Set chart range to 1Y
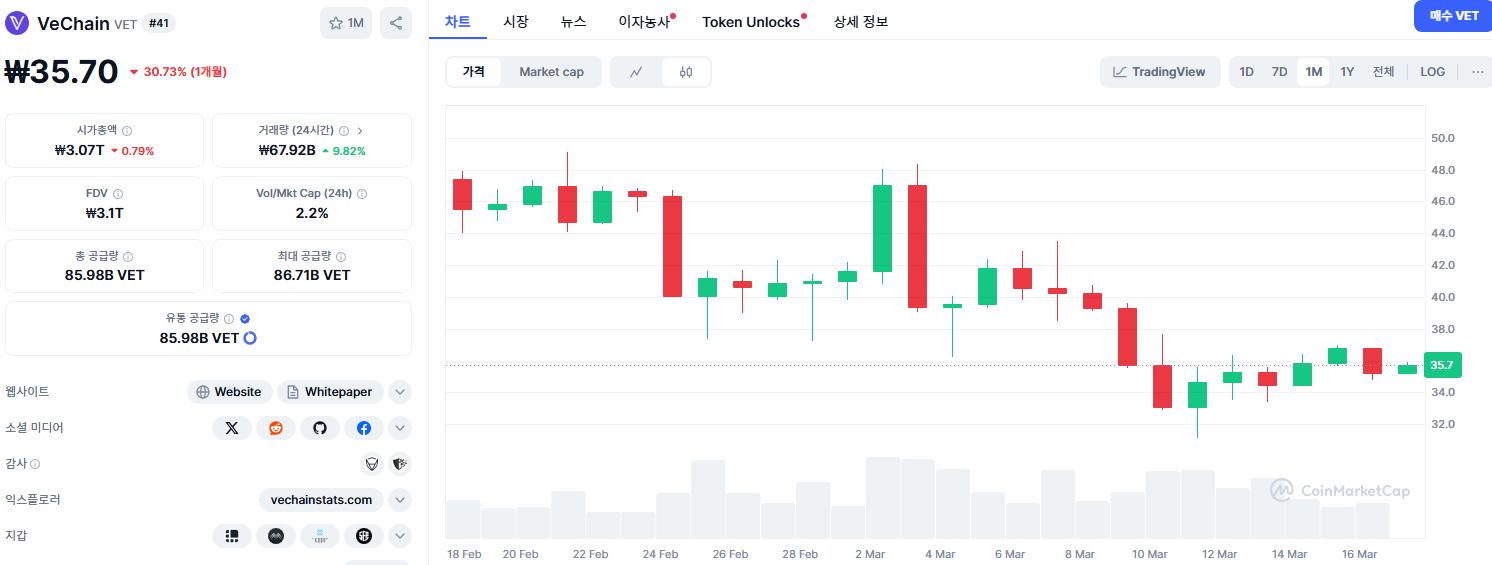Screen dimensions: 1492x565 pyautogui.click(x=1347, y=72)
